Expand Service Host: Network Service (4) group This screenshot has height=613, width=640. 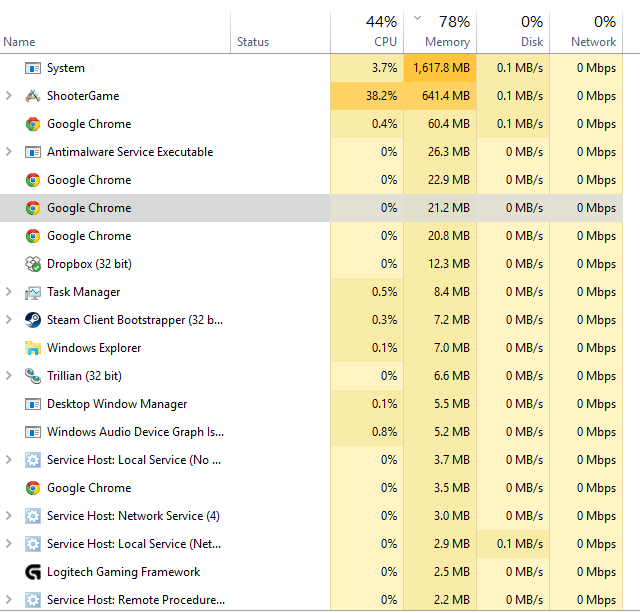click(x=9, y=516)
